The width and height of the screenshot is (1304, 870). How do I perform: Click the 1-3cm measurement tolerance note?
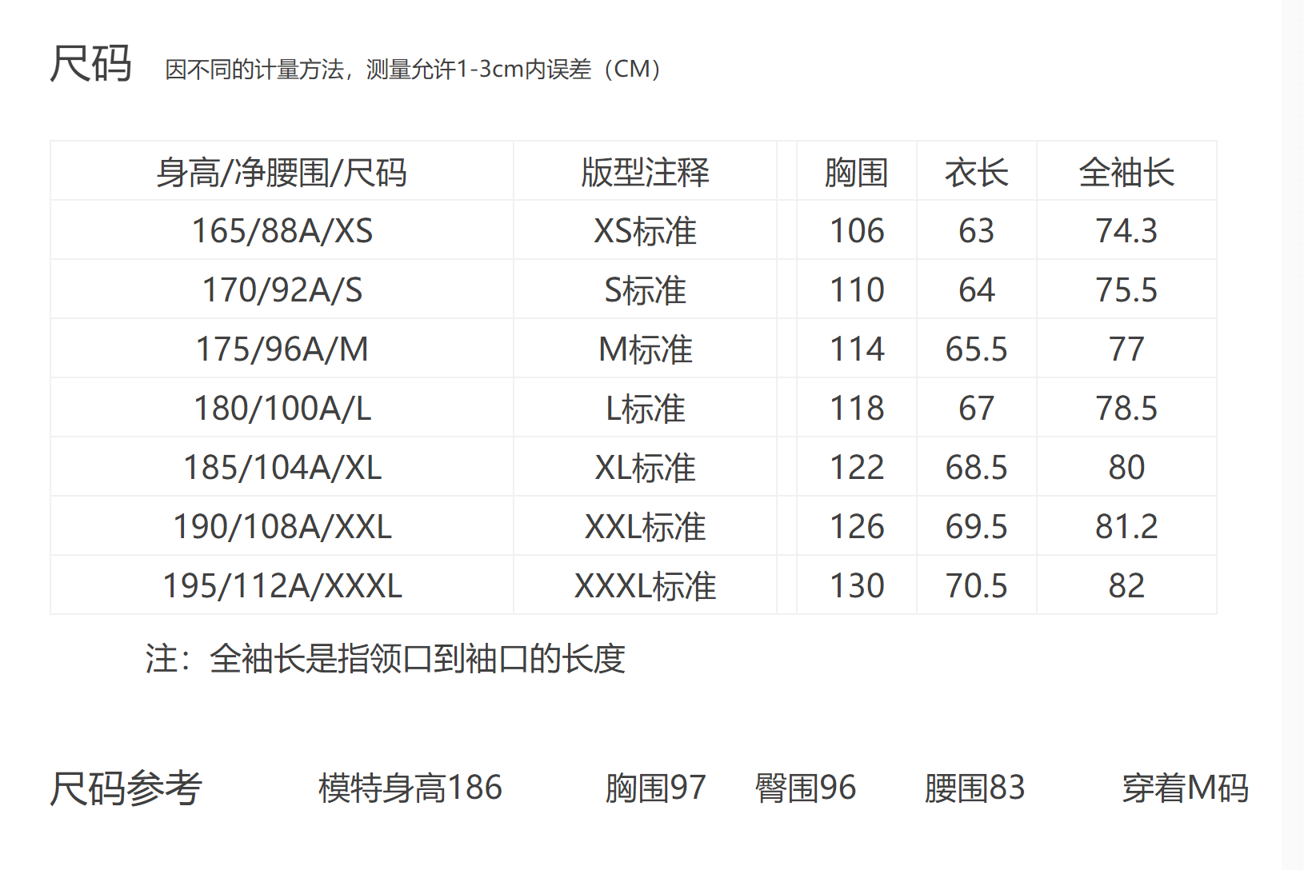tap(413, 70)
